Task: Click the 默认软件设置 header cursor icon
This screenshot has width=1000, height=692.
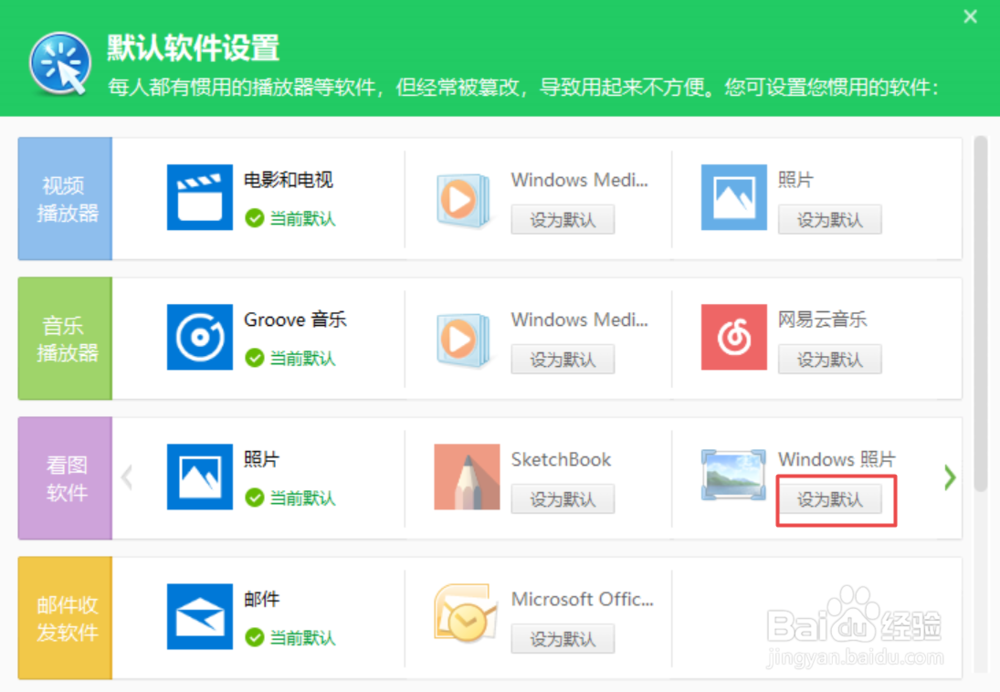Action: [60, 64]
